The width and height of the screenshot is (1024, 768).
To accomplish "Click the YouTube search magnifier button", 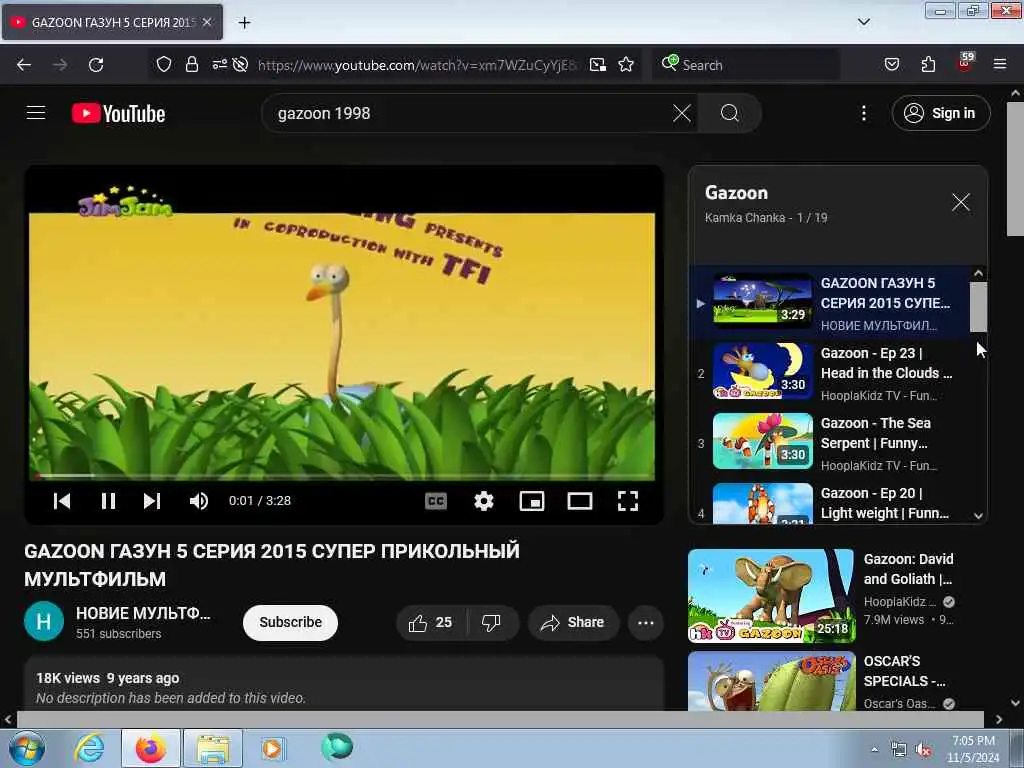I will [x=729, y=114].
